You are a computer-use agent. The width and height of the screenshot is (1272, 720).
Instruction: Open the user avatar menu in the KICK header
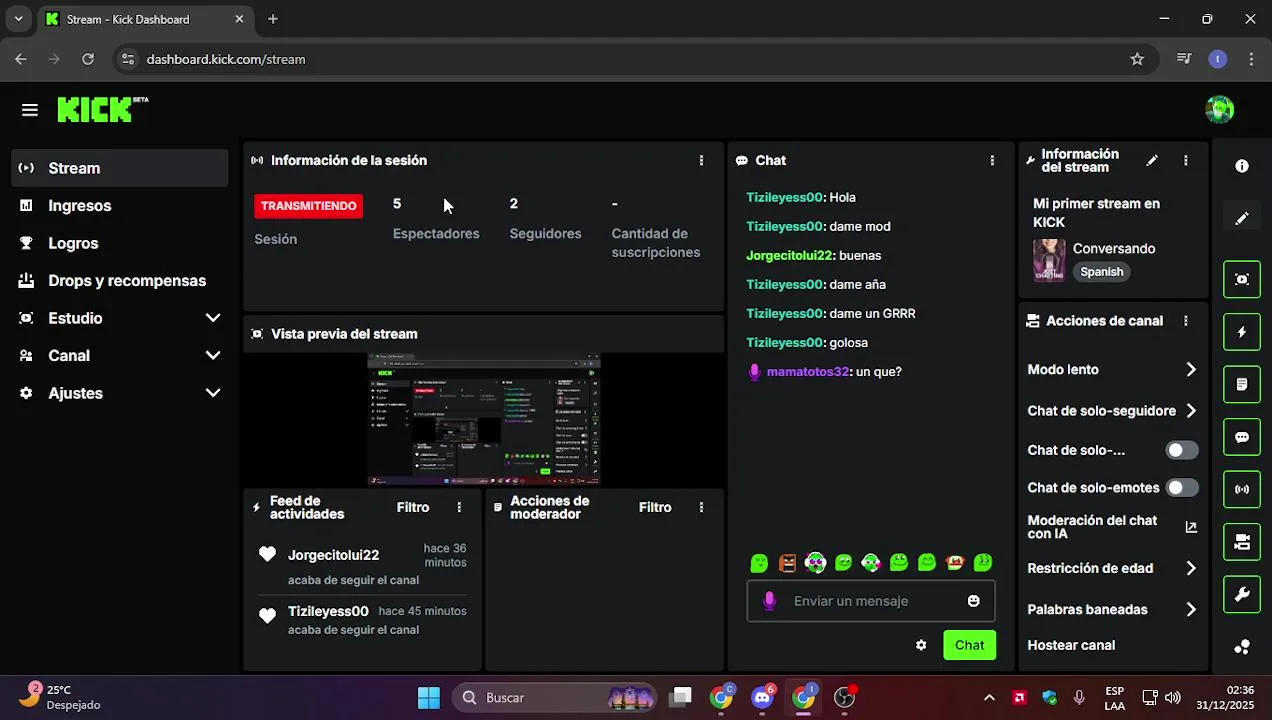[x=1219, y=110]
